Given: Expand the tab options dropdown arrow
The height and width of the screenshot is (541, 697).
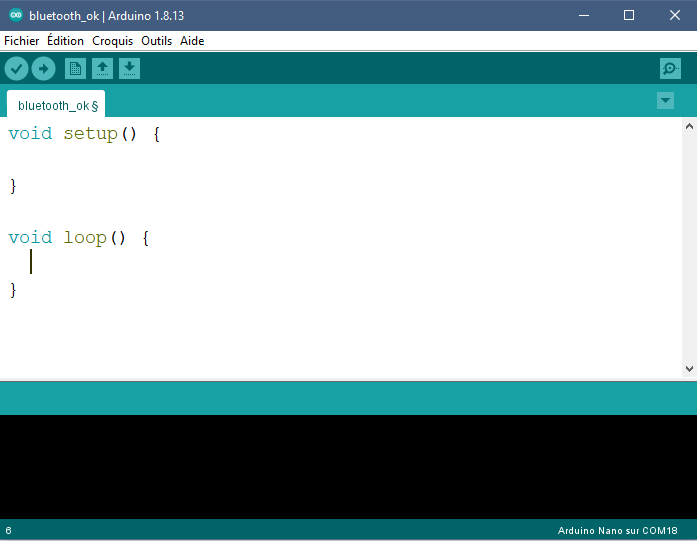Looking at the screenshot, I should pos(665,100).
